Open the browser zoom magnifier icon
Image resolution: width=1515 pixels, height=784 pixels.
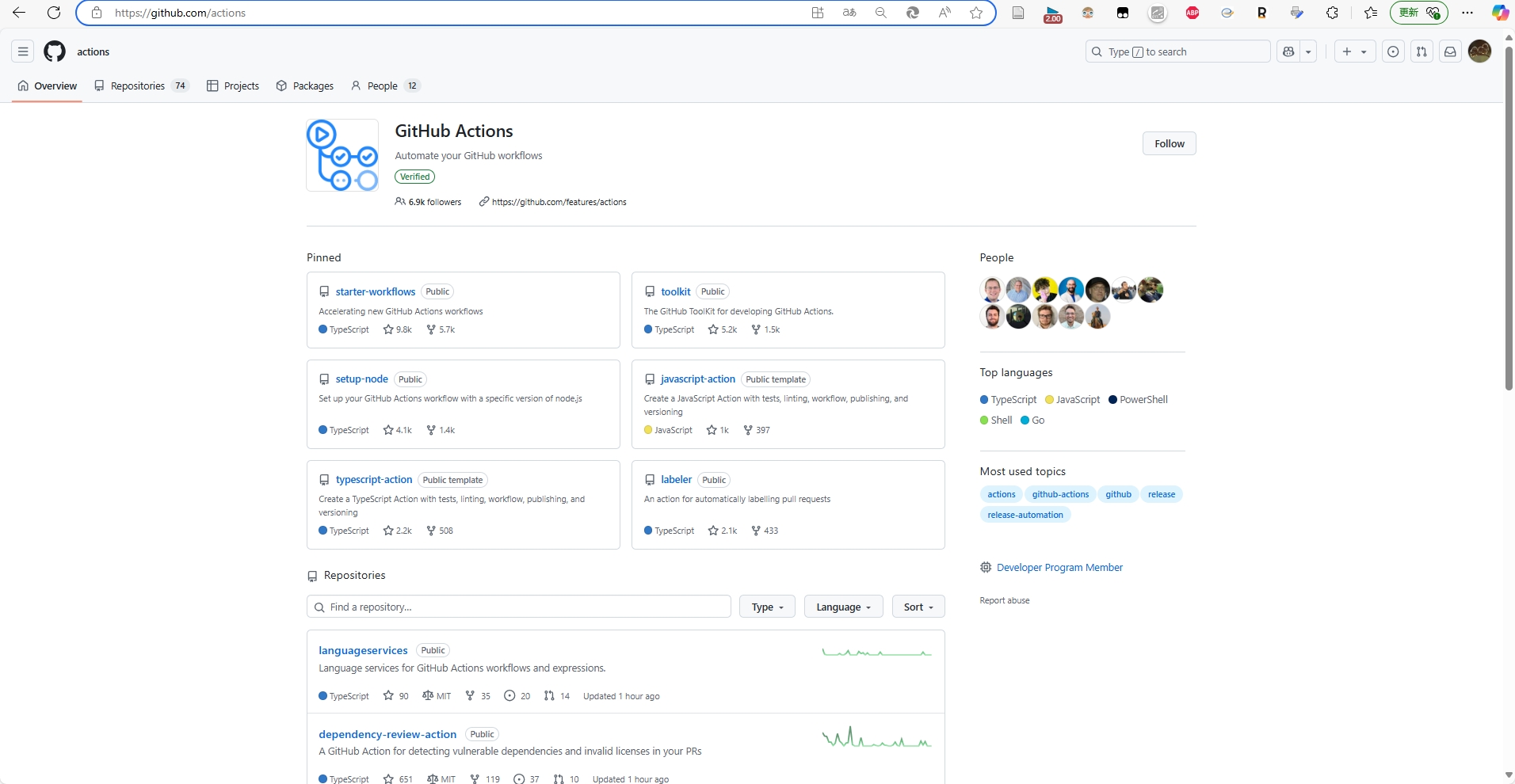pyautogui.click(x=881, y=13)
